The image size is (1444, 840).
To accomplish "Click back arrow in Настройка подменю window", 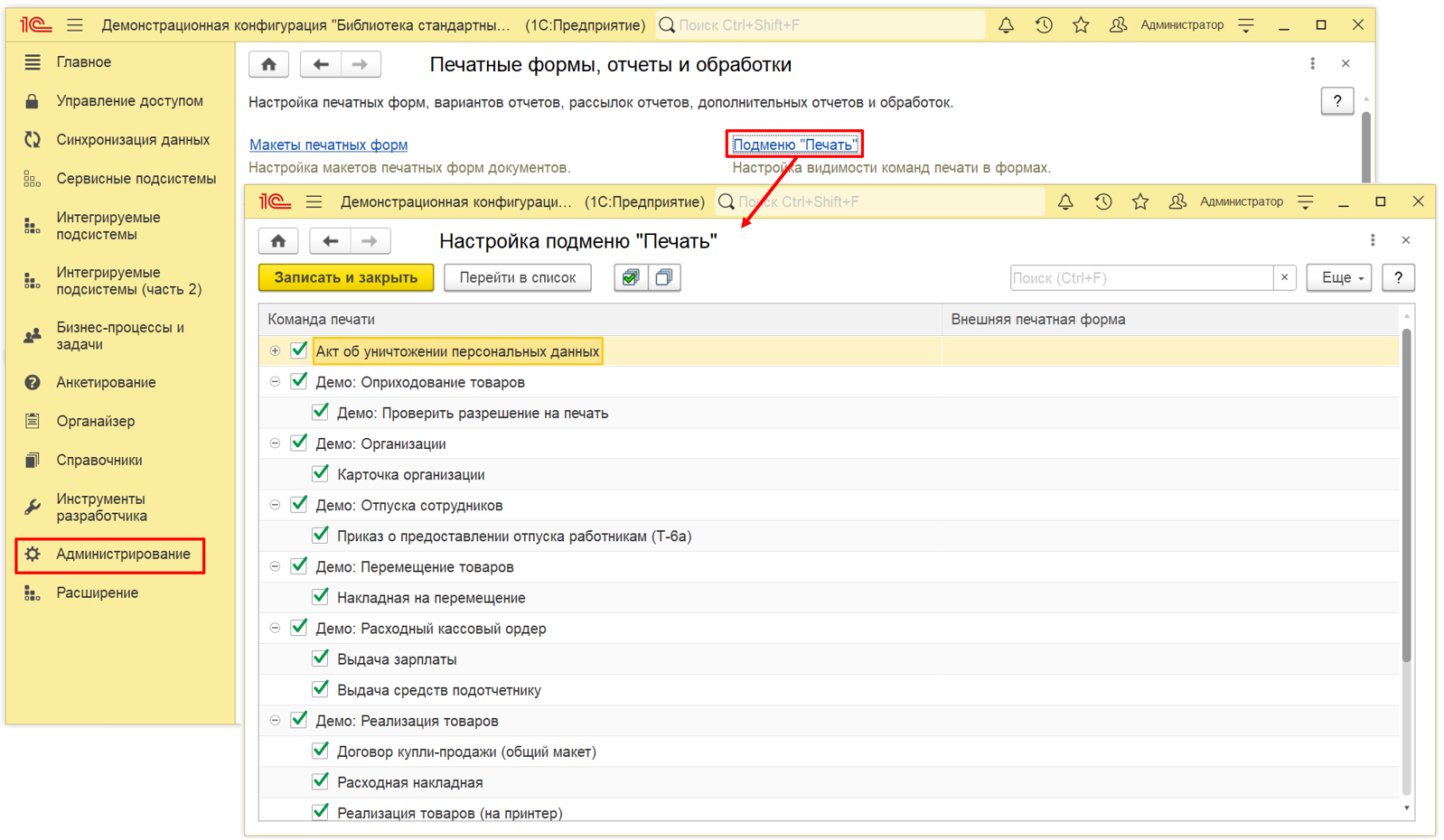I will pos(331,241).
